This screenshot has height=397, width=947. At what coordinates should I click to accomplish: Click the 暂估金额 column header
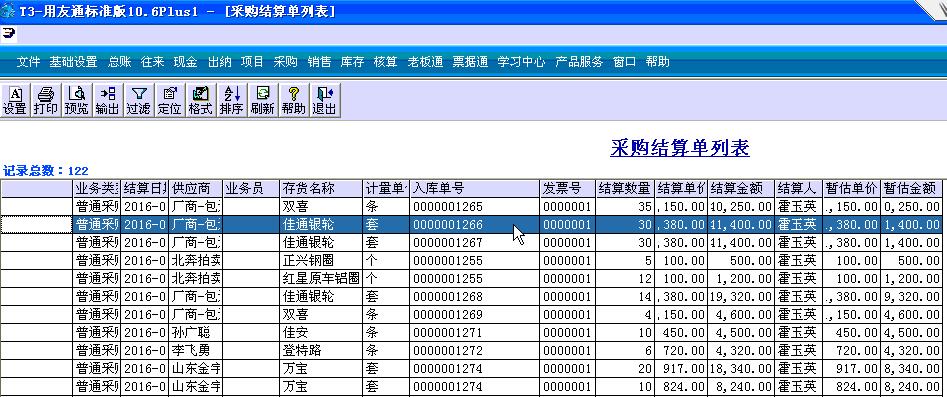[x=911, y=188]
